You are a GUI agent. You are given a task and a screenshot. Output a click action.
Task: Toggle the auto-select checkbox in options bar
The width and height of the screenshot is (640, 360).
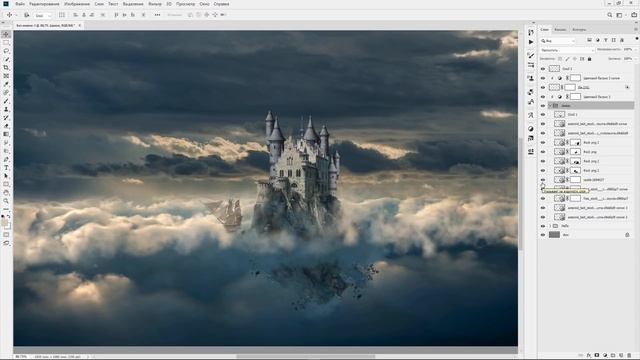[27, 15]
